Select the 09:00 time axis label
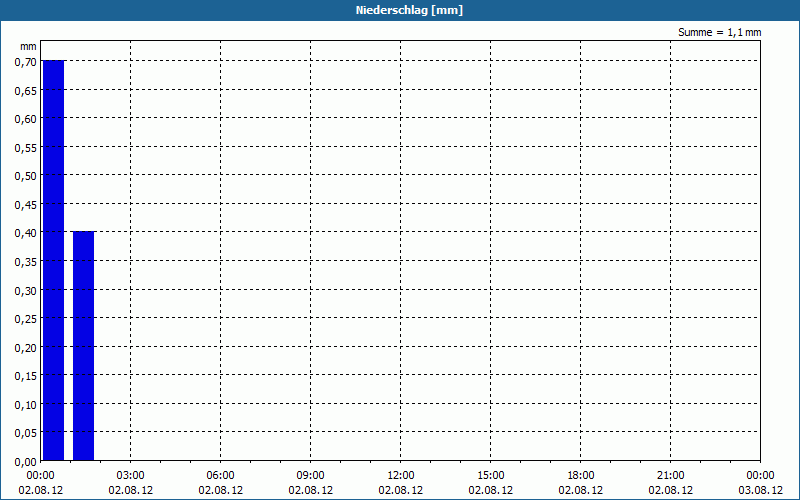 [310, 476]
